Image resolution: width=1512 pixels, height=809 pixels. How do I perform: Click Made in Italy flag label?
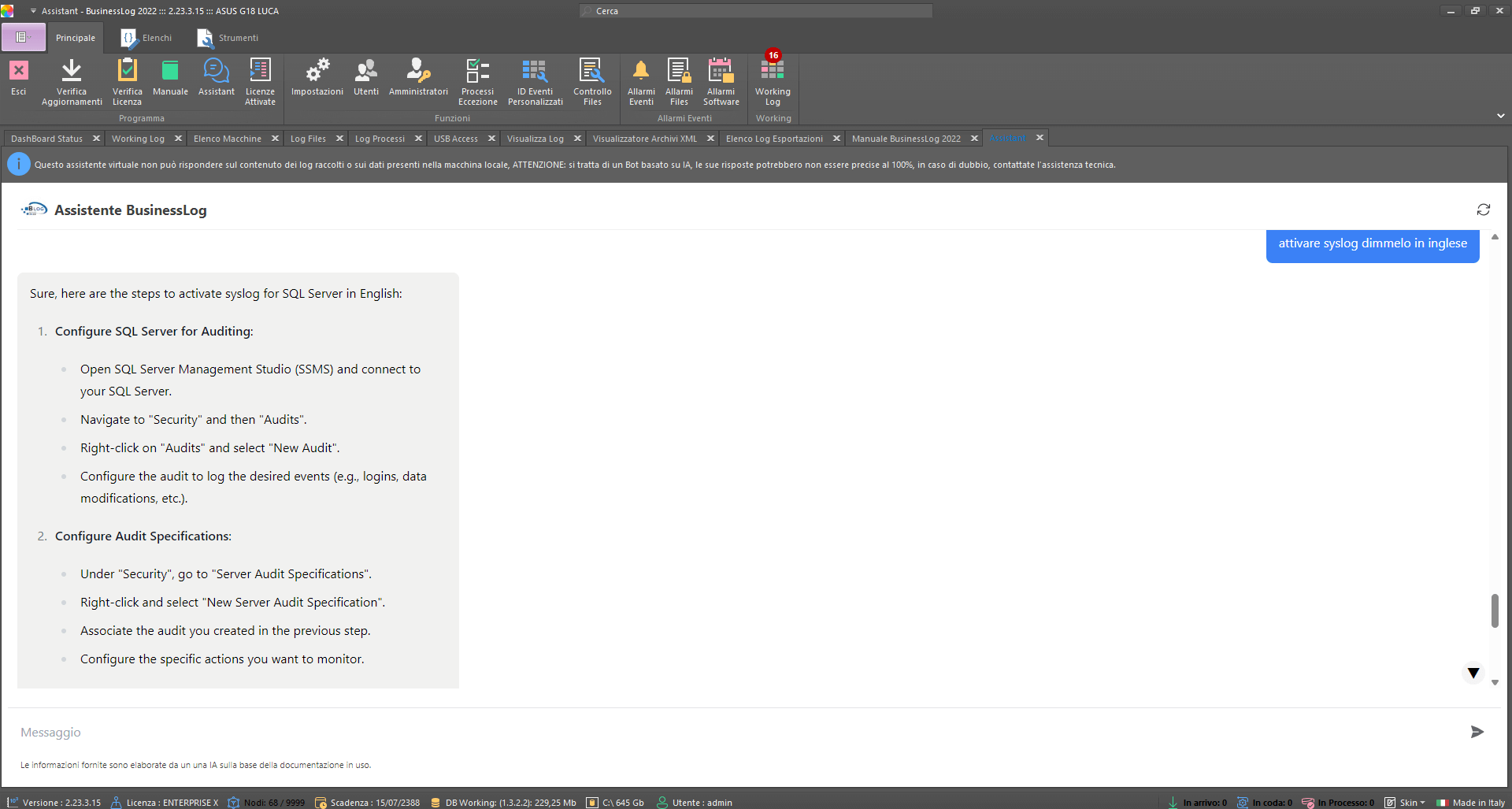pyautogui.click(x=1470, y=802)
